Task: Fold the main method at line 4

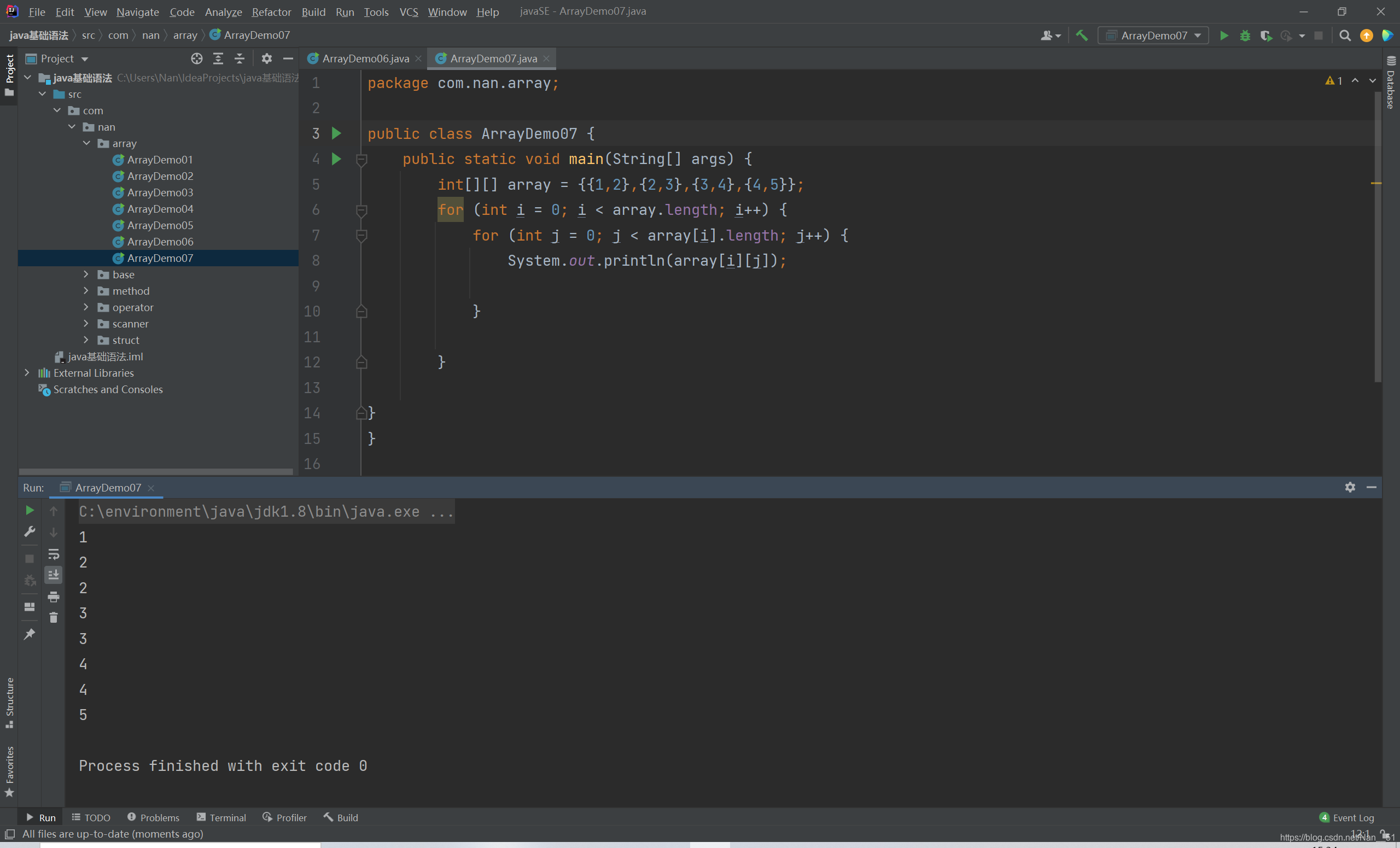Action: [361, 160]
